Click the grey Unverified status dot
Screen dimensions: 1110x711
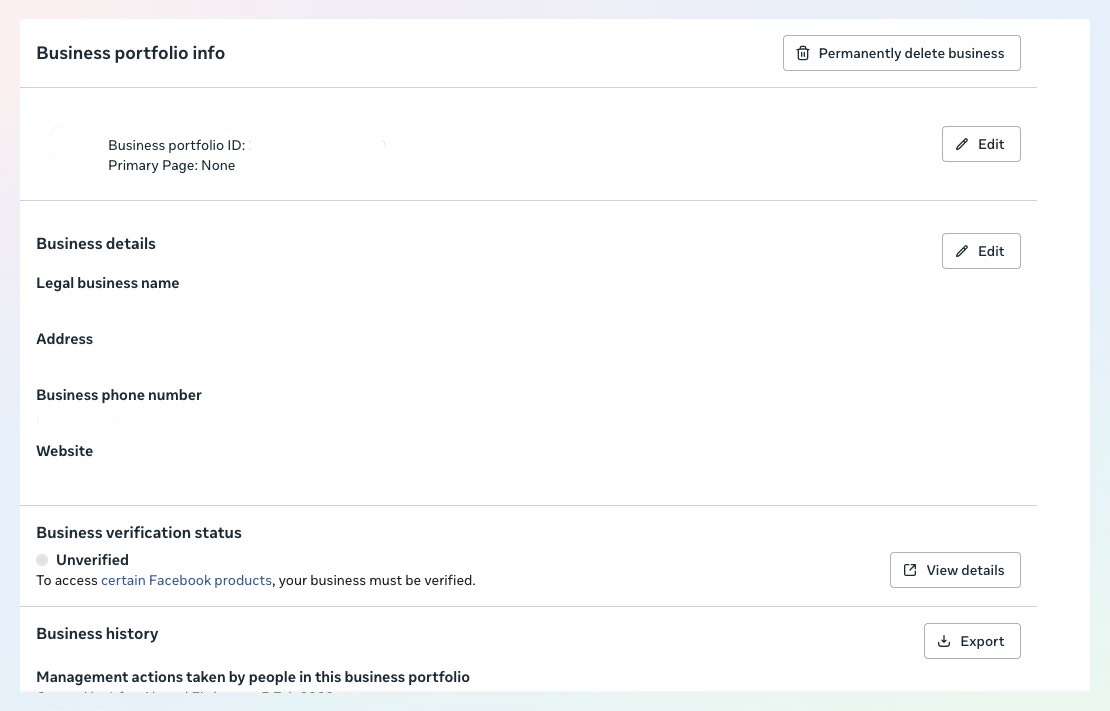42,560
